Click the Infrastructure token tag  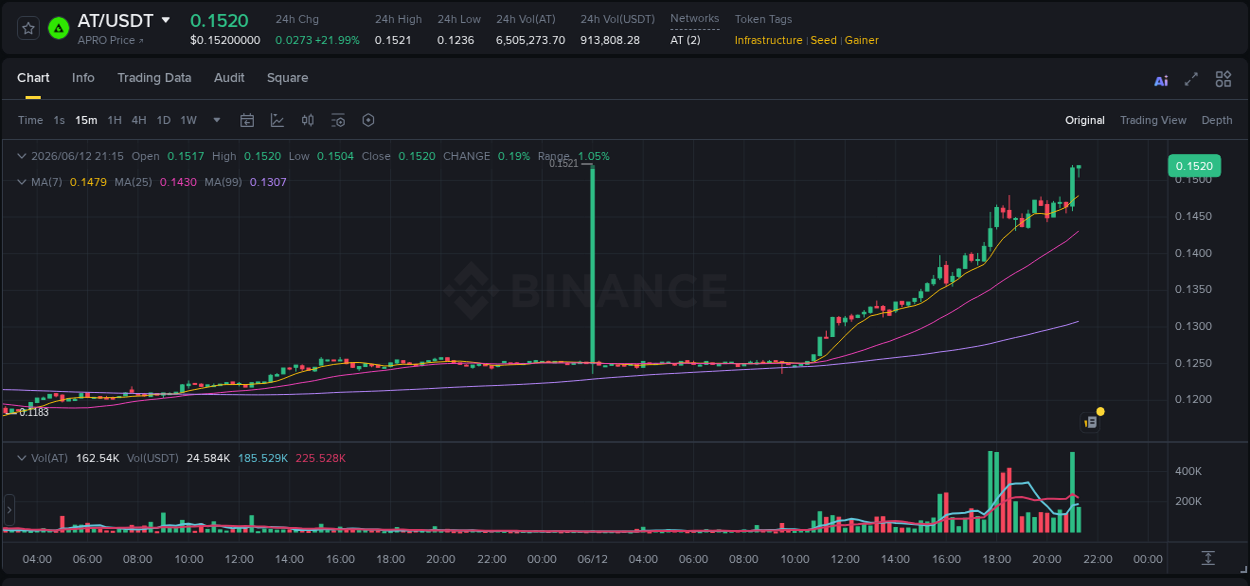(x=768, y=40)
